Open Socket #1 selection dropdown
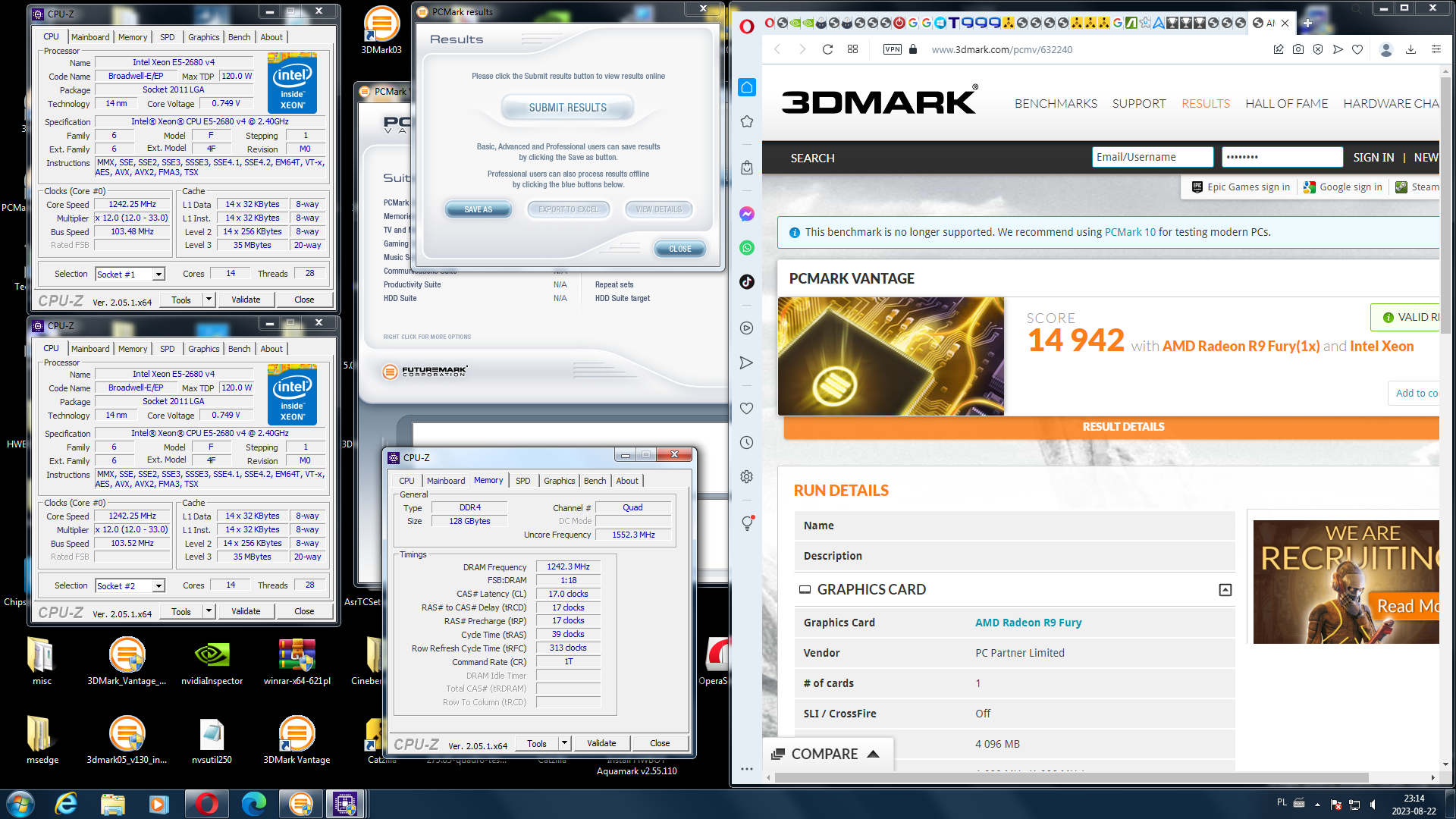This screenshot has height=819, width=1456. [158, 275]
